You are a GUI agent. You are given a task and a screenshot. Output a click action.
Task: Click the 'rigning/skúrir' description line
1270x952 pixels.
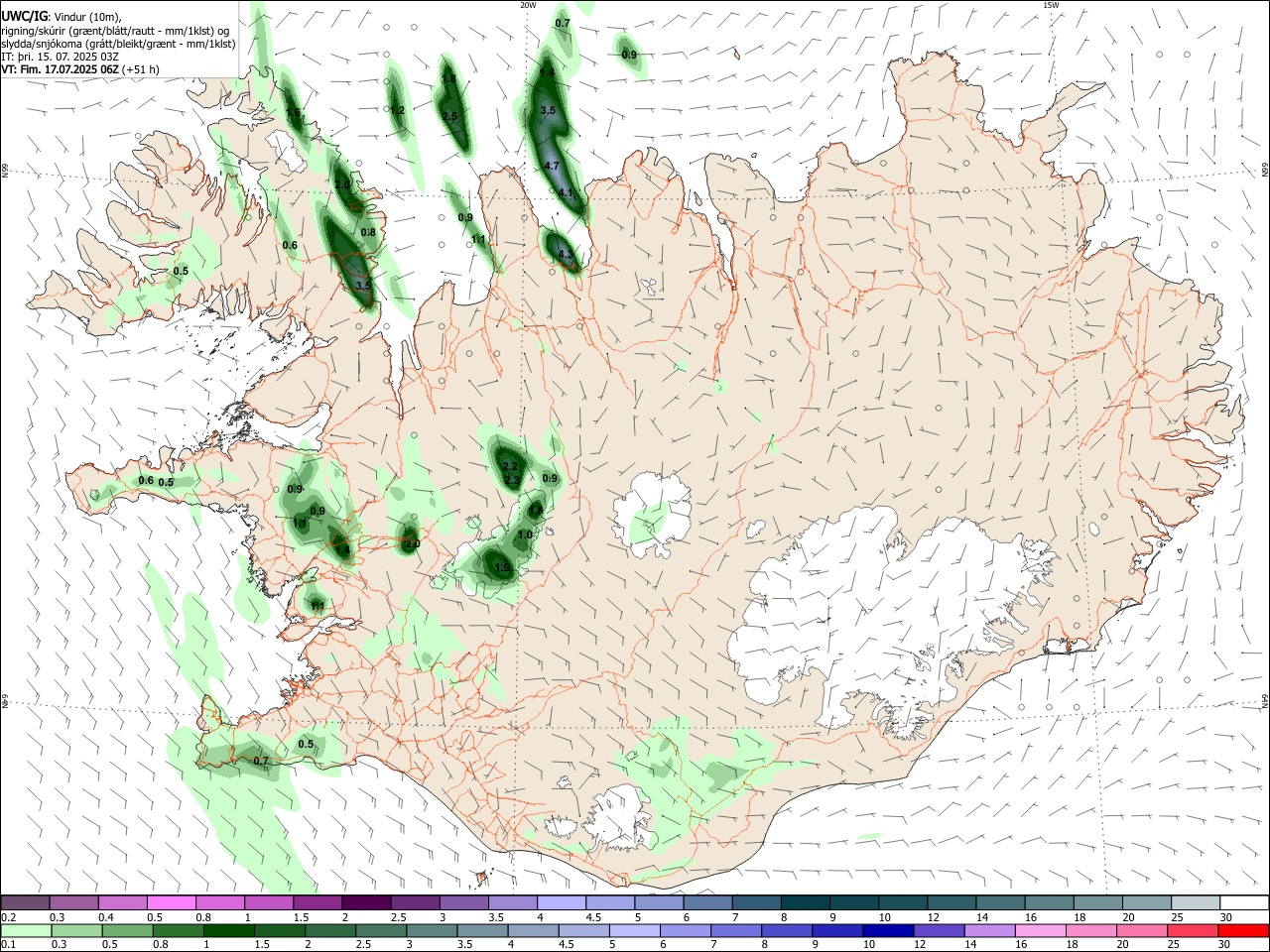pos(116,31)
